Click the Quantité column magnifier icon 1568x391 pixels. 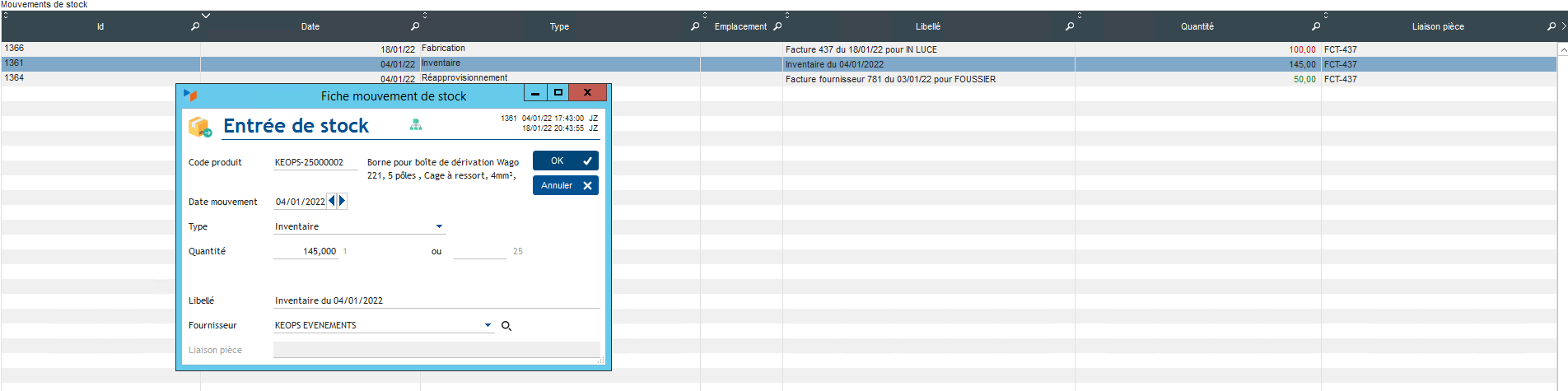1316,26
